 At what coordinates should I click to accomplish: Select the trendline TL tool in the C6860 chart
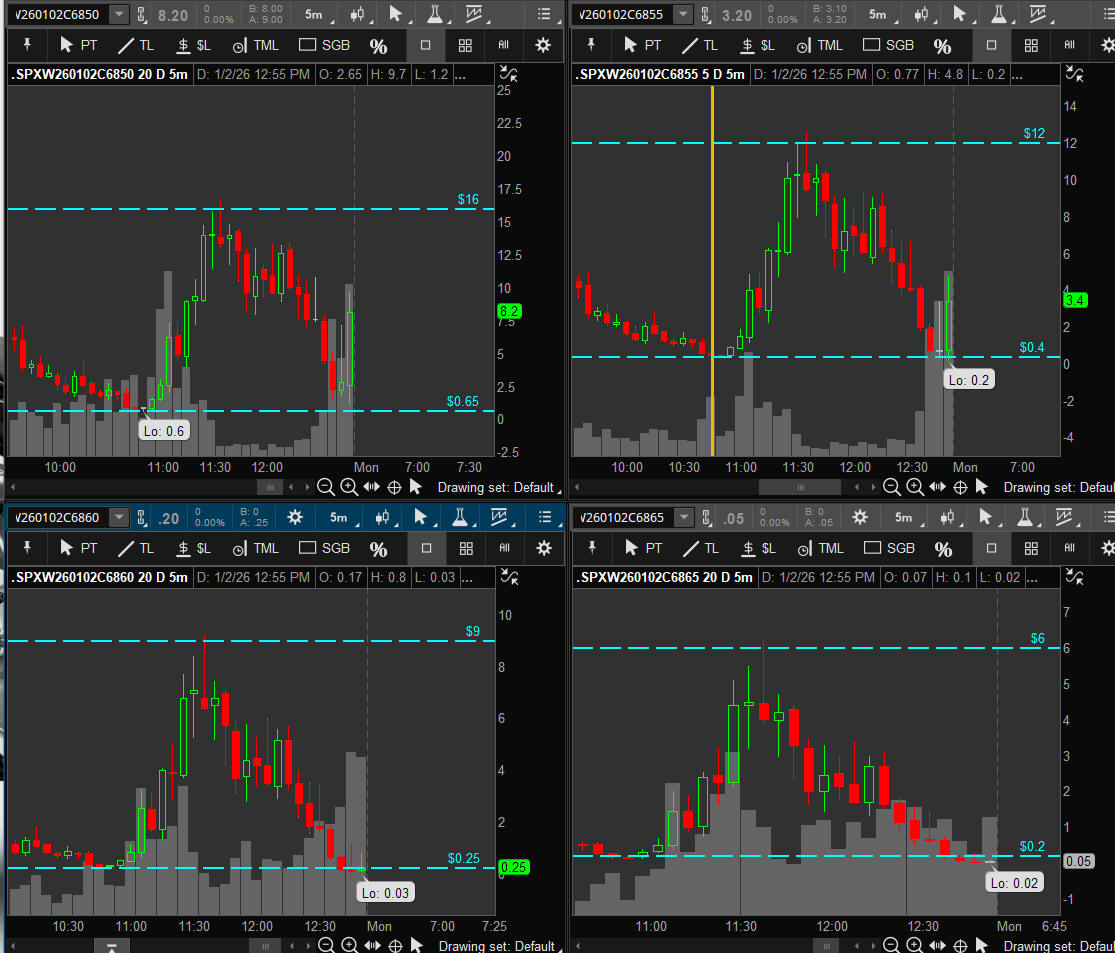137,548
